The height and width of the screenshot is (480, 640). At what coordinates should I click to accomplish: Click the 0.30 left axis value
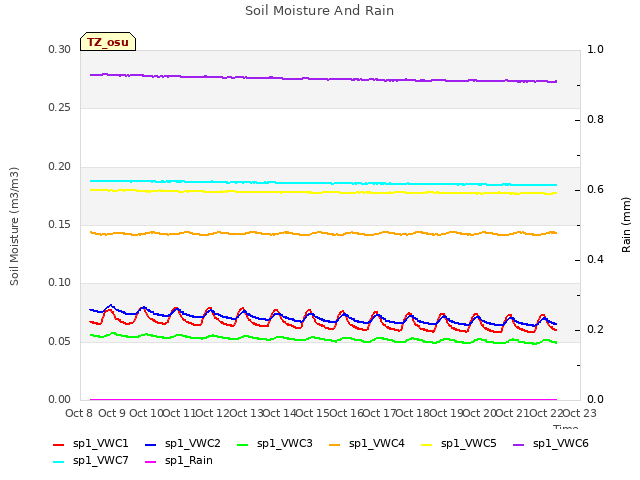[60, 49]
